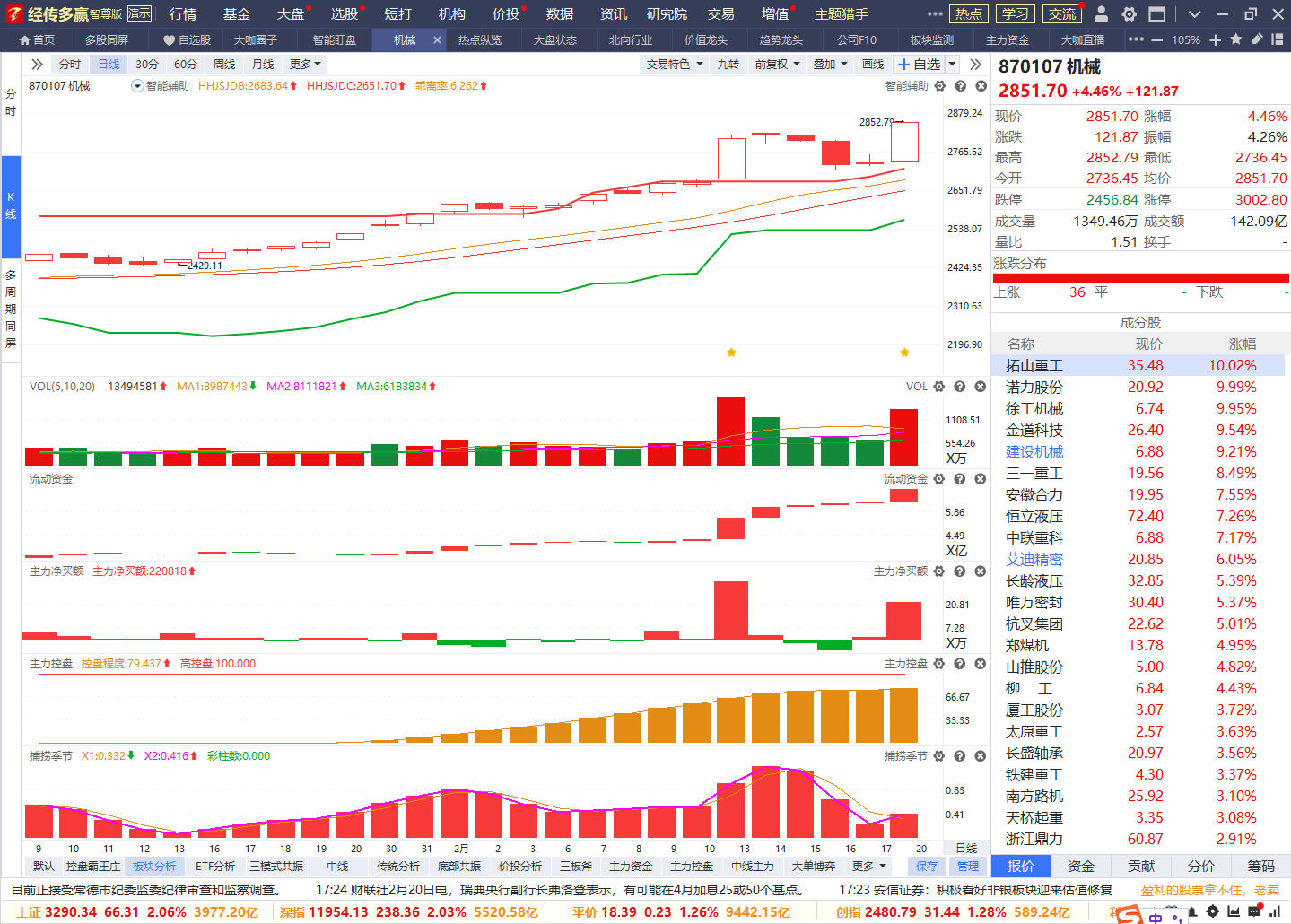Switch to 分时 vertical side tab
Viewport: 1291px width, 924px height.
pyautogui.click(x=11, y=102)
